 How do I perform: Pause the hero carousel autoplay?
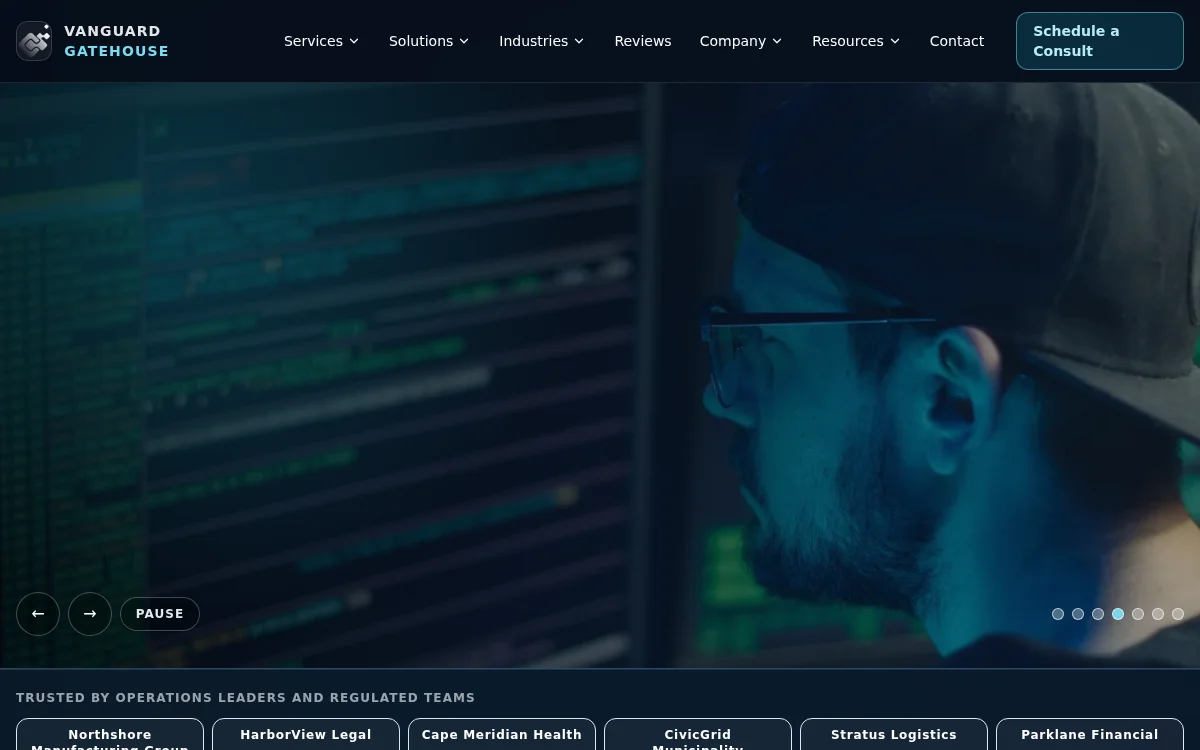159,613
